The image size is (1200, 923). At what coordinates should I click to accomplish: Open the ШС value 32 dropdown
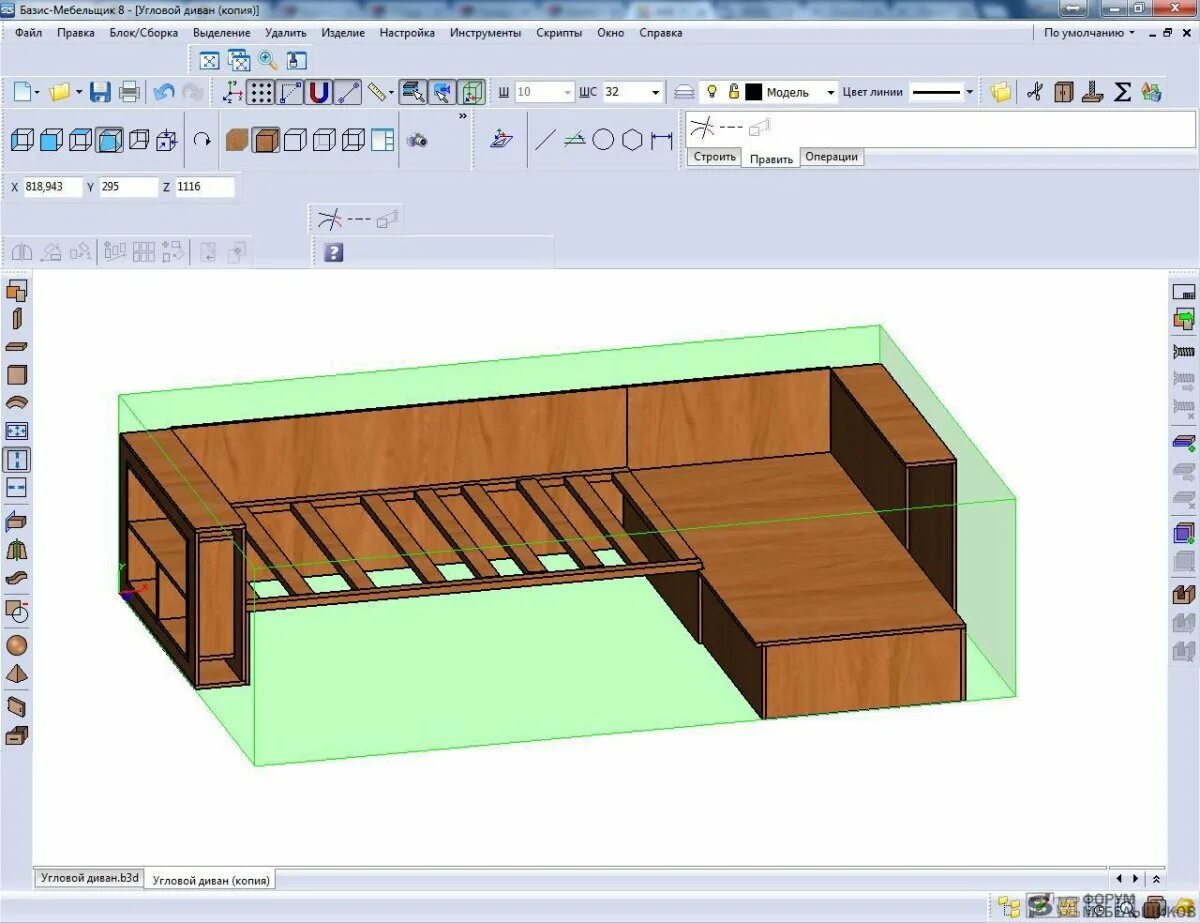point(656,92)
